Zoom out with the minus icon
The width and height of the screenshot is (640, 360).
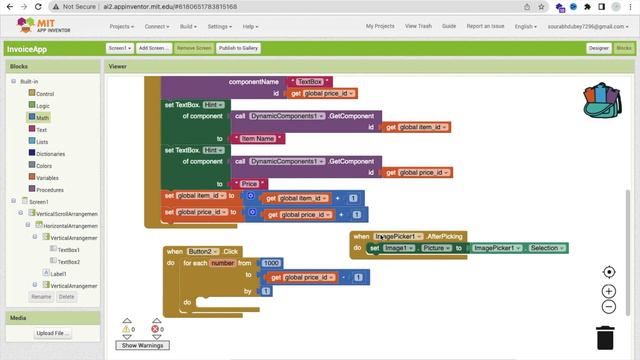pos(609,307)
